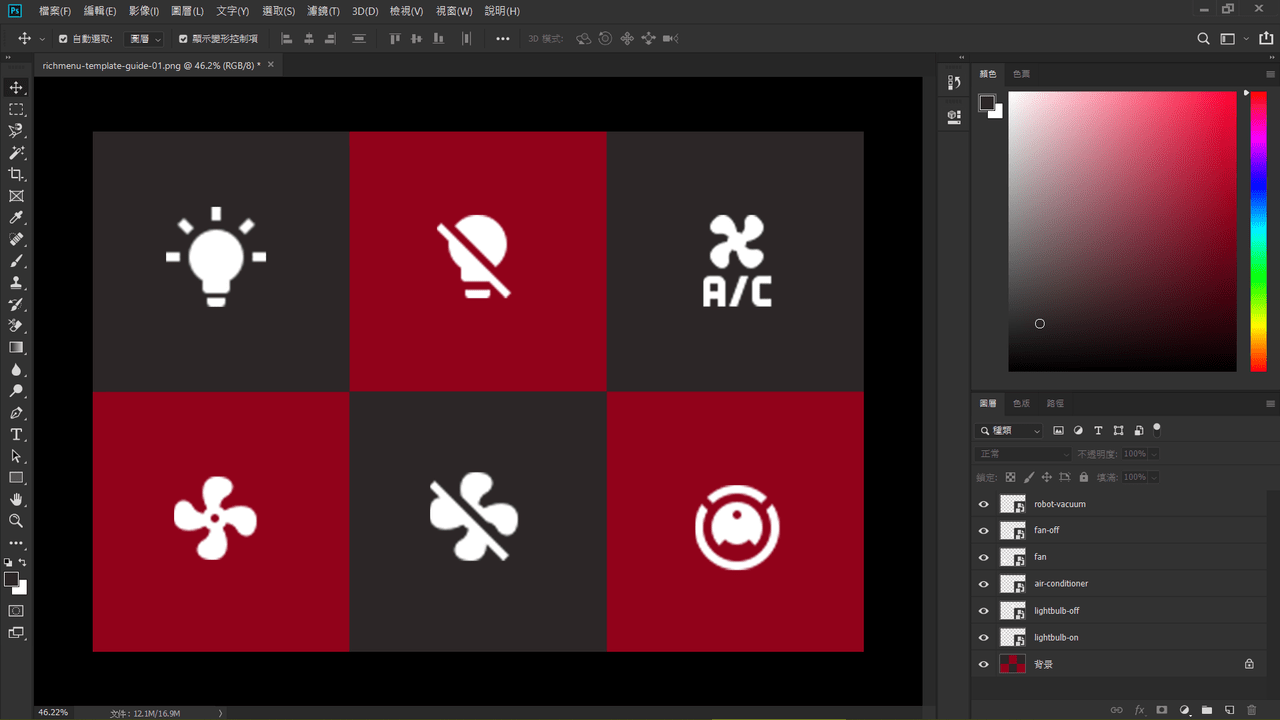Select the Dodge tool
1280x720 pixels.
point(16,391)
